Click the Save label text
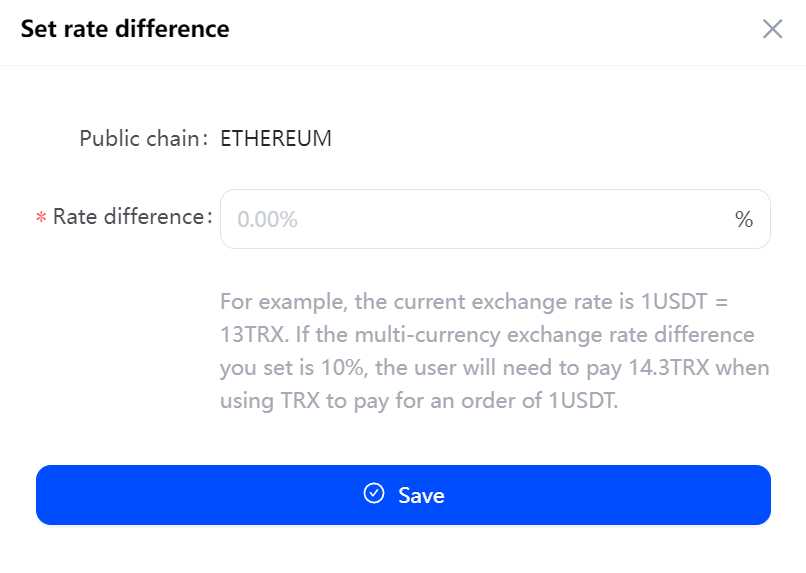Screen dimensions: 806x573 pyautogui.click(x=421, y=496)
